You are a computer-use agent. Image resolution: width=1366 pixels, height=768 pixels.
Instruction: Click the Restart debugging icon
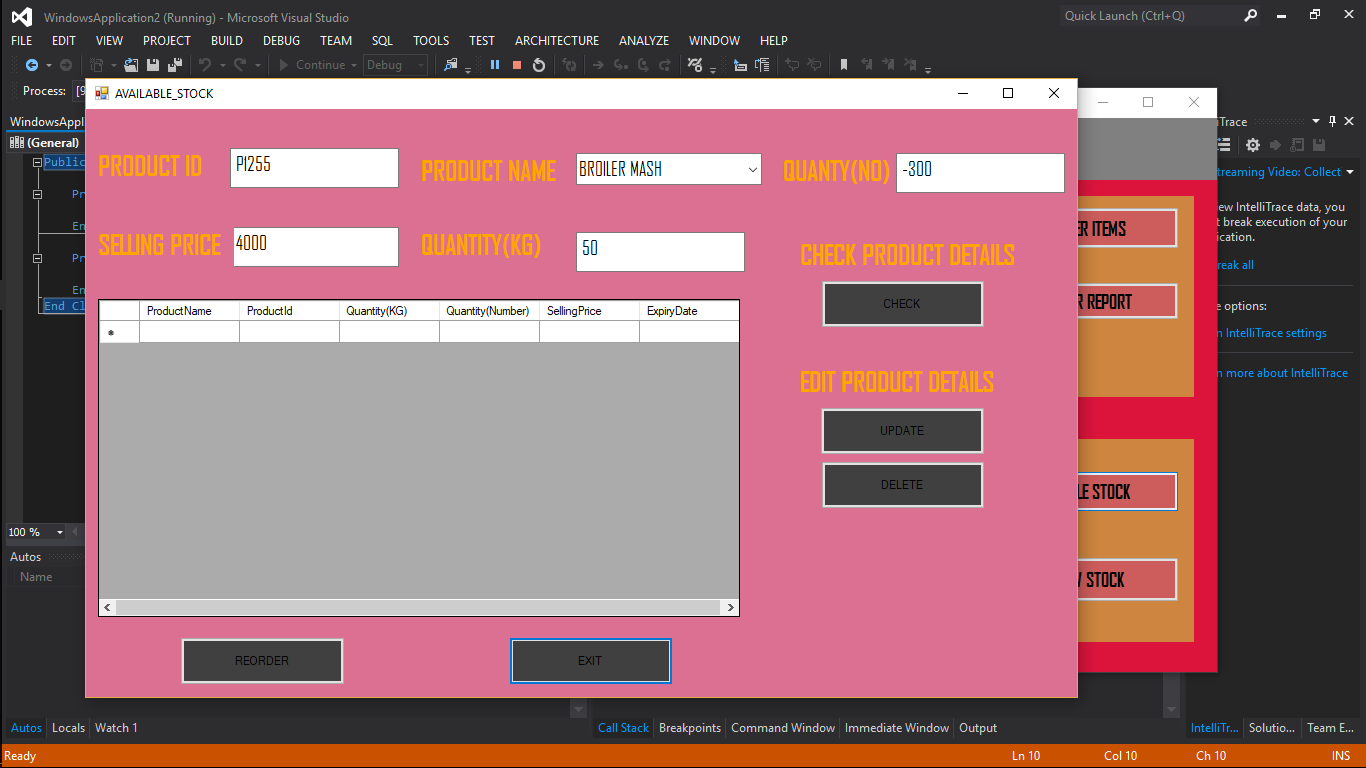539,65
